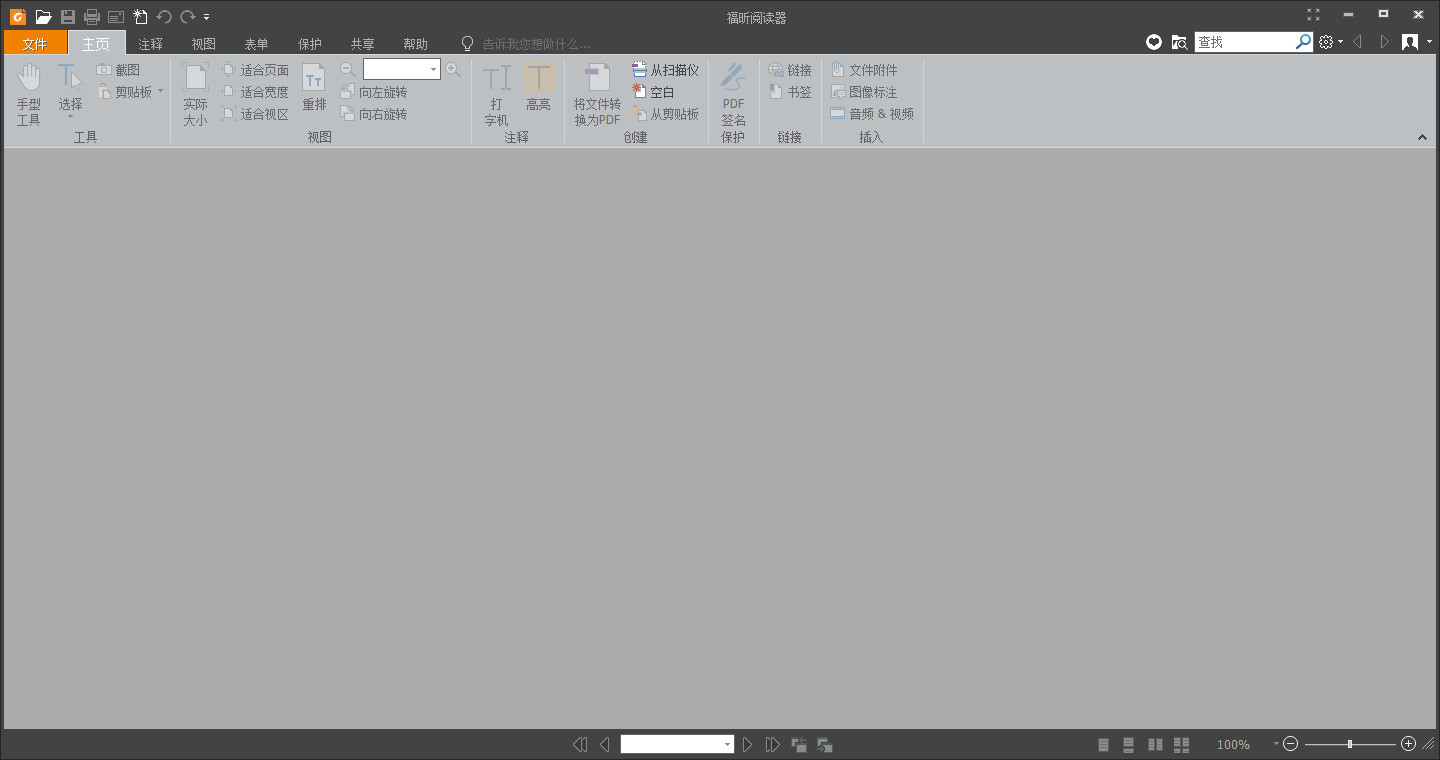Expand the 剪贴板 dropdown arrow
The width and height of the screenshot is (1440, 760).
pyautogui.click(x=158, y=90)
